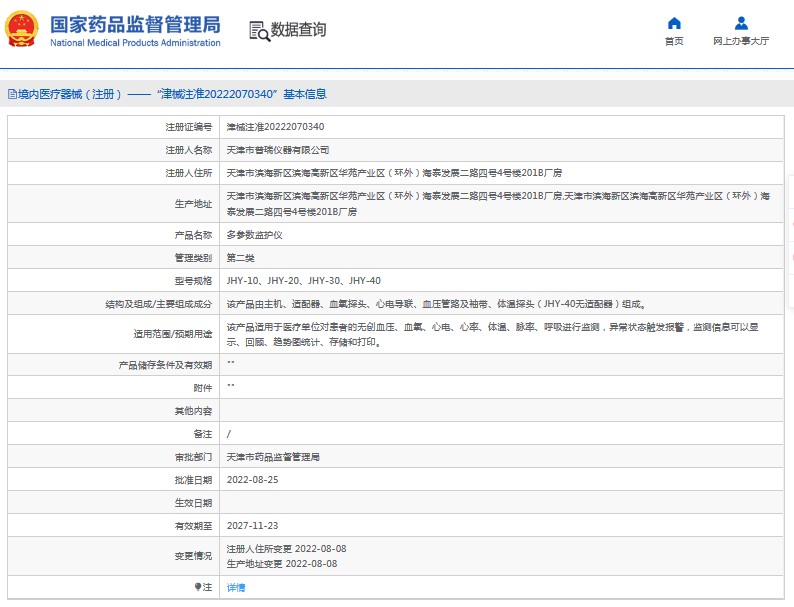The height and width of the screenshot is (607, 794).
Task: Click the 产品名称 label cell
Action: (x=113, y=235)
